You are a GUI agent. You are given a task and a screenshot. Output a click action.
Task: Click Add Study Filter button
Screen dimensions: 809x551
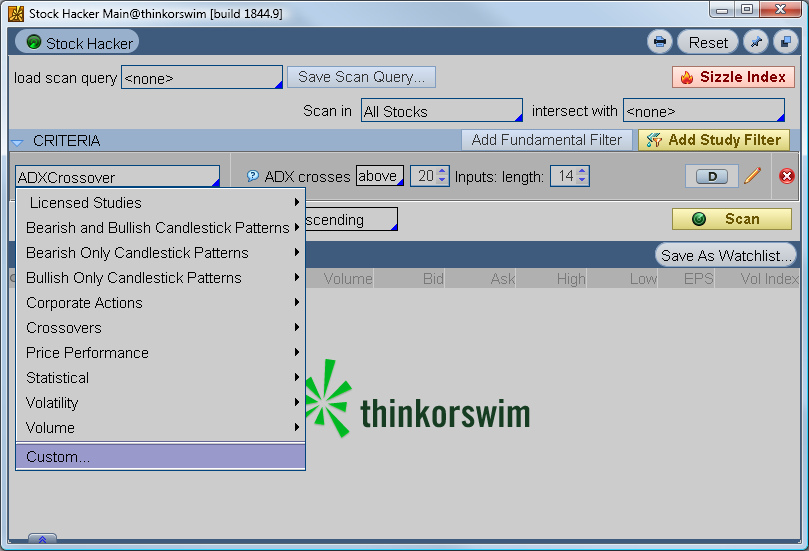tap(714, 140)
